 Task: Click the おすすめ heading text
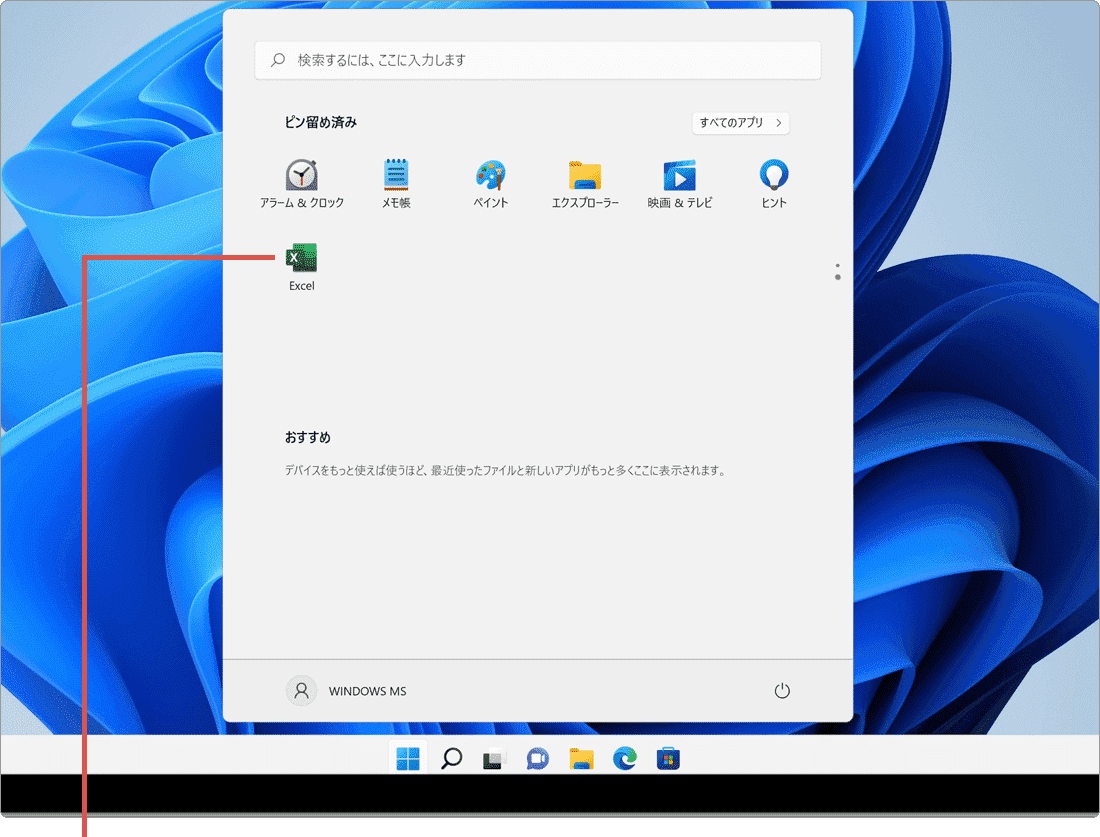(307, 437)
